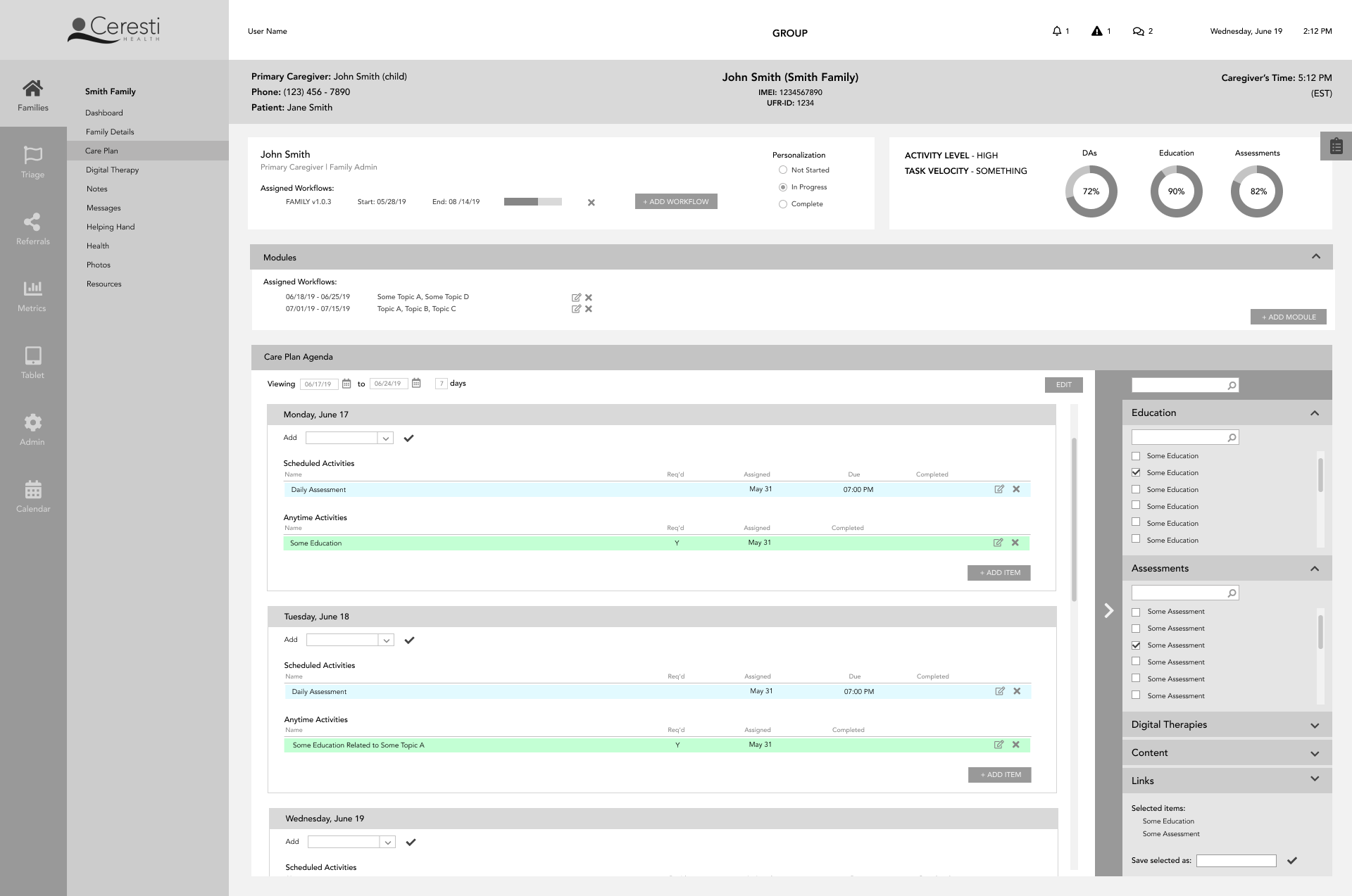This screenshot has width=1352, height=896.
Task: Collapse the Modules panel chevron
Action: [1315, 257]
